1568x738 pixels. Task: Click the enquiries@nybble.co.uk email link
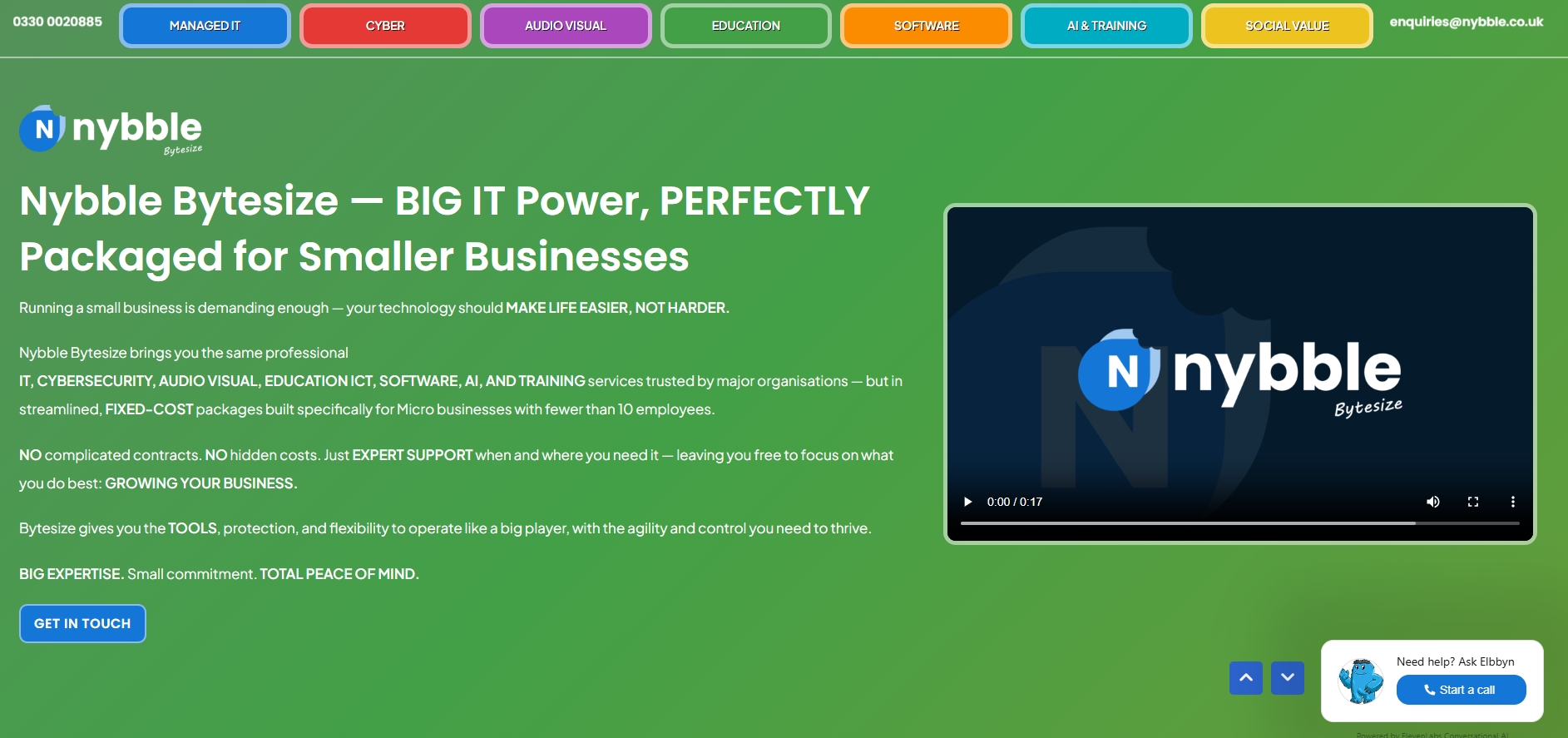(1466, 22)
